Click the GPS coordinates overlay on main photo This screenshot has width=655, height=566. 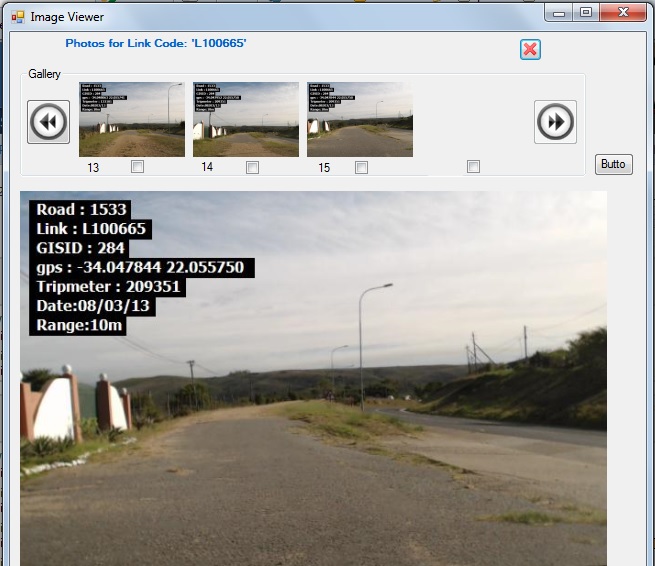[143, 267]
